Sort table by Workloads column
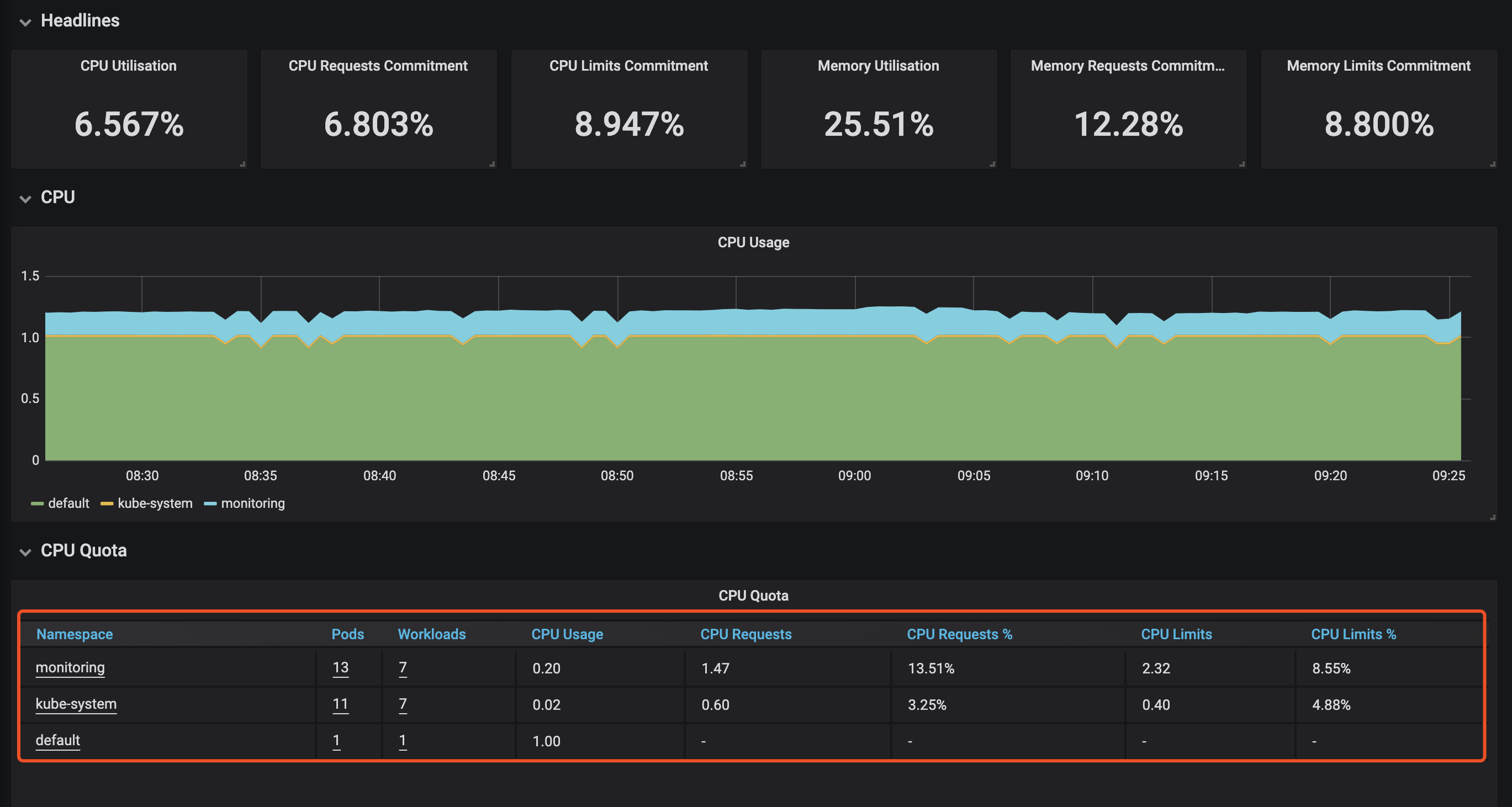Image resolution: width=1512 pixels, height=807 pixels. pos(431,634)
